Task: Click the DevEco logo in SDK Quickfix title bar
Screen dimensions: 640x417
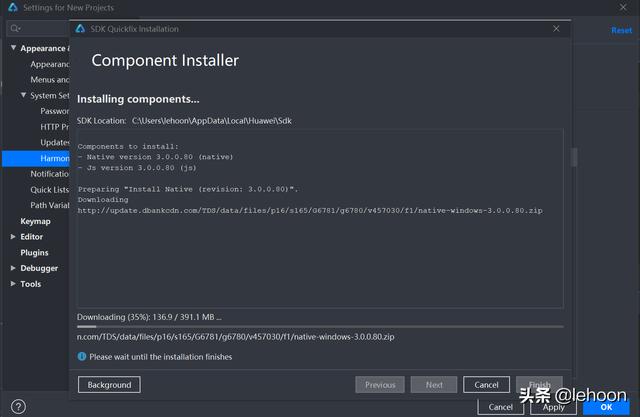Action: click(80, 29)
